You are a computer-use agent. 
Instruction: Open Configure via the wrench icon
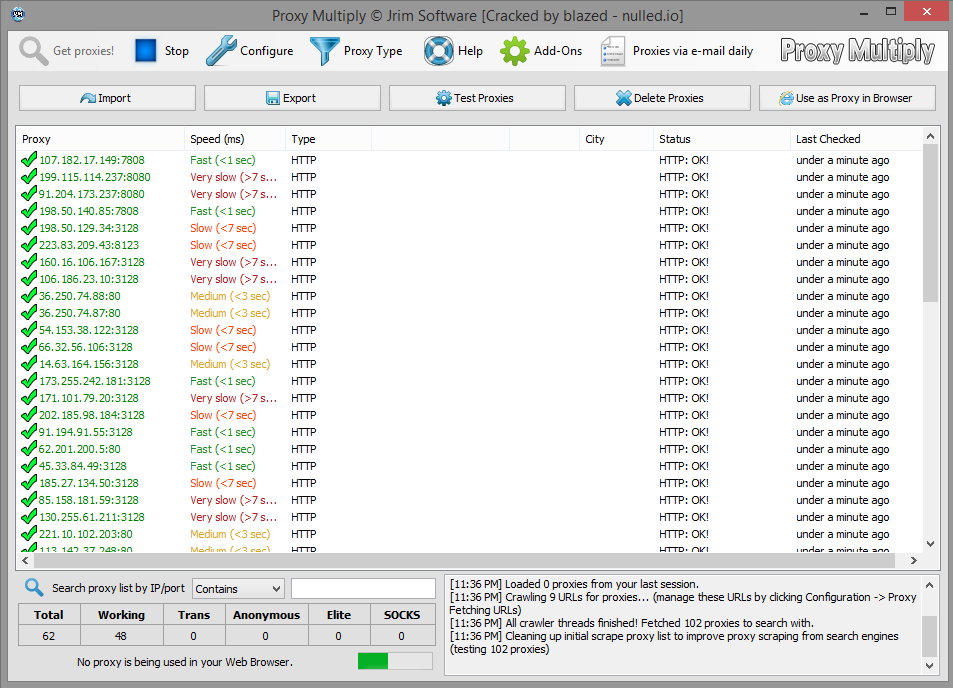[221, 50]
